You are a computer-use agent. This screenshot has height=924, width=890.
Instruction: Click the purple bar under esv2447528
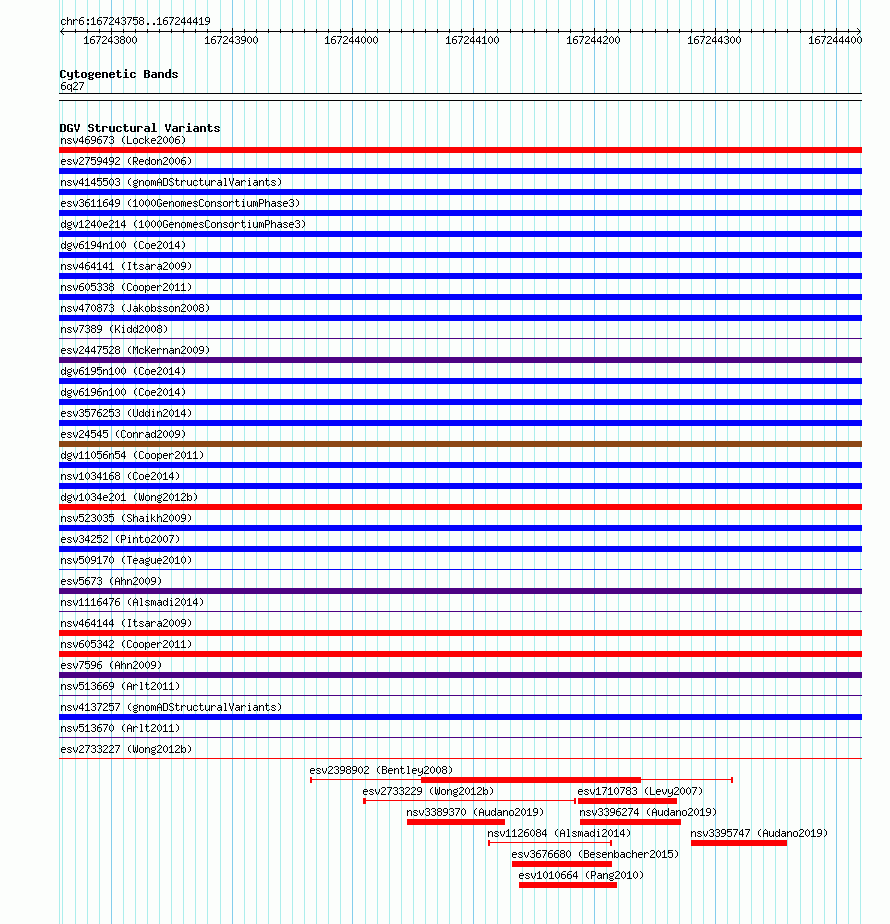coord(460,360)
